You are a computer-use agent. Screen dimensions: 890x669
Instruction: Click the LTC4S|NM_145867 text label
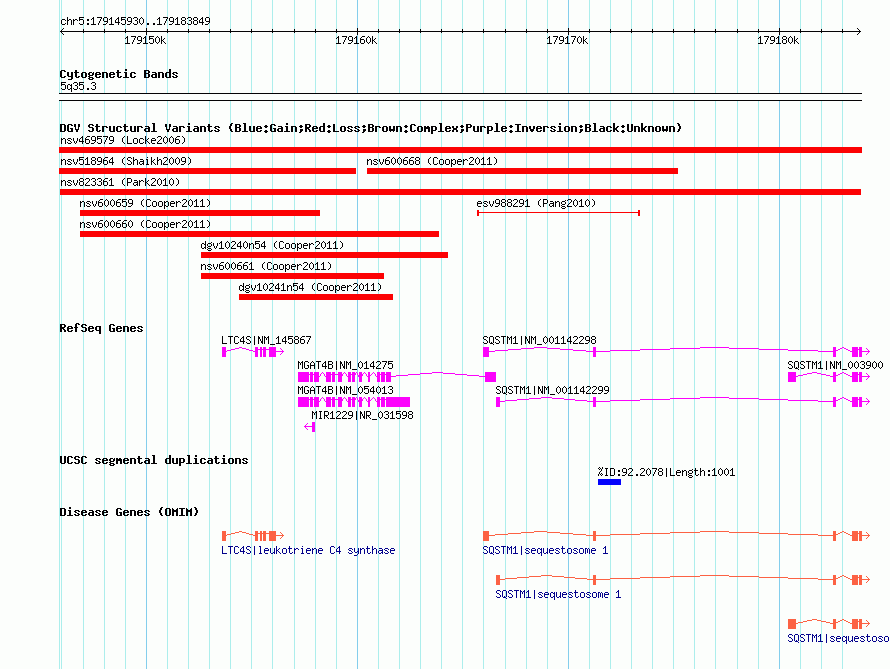point(266,340)
